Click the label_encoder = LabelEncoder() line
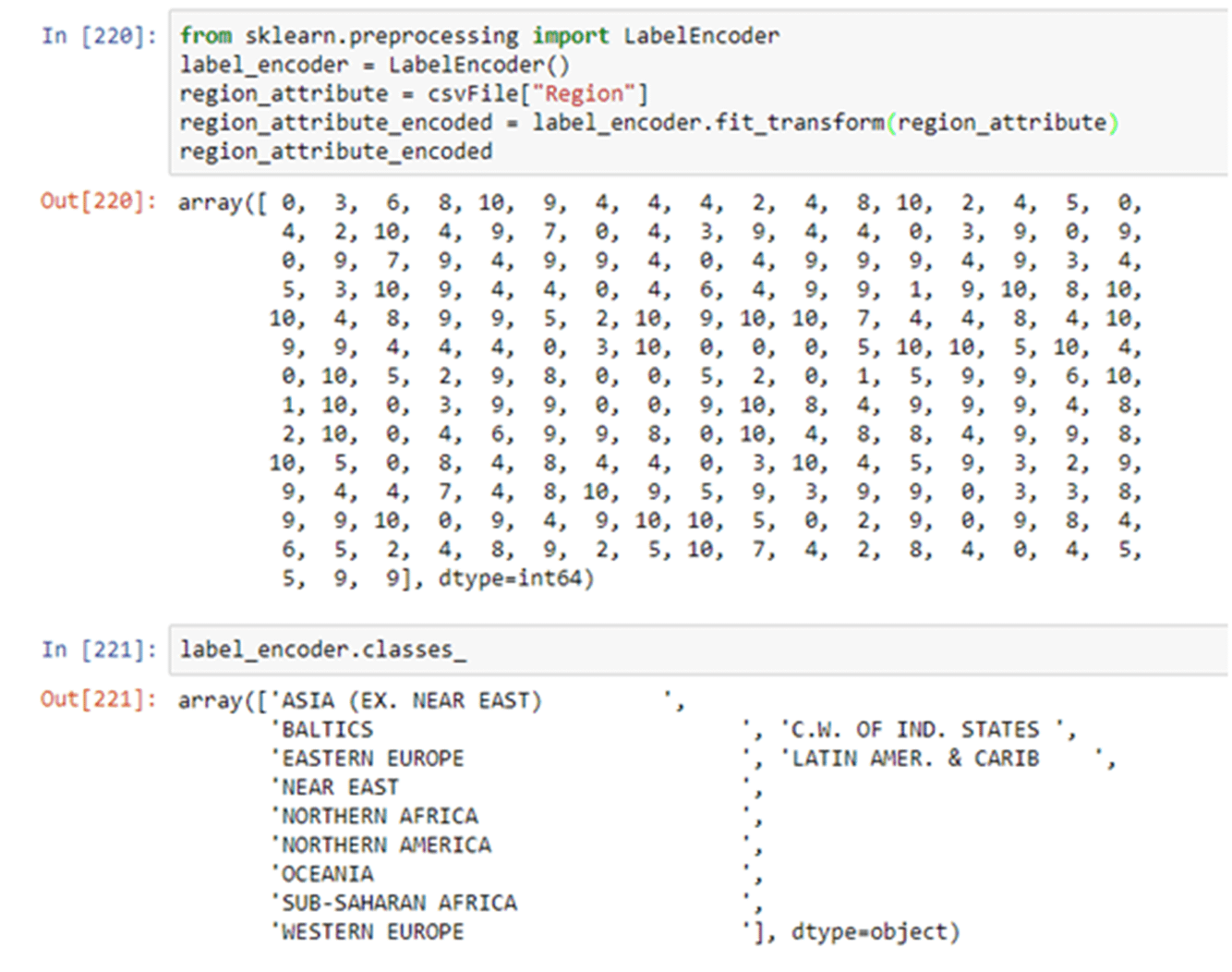 374,65
